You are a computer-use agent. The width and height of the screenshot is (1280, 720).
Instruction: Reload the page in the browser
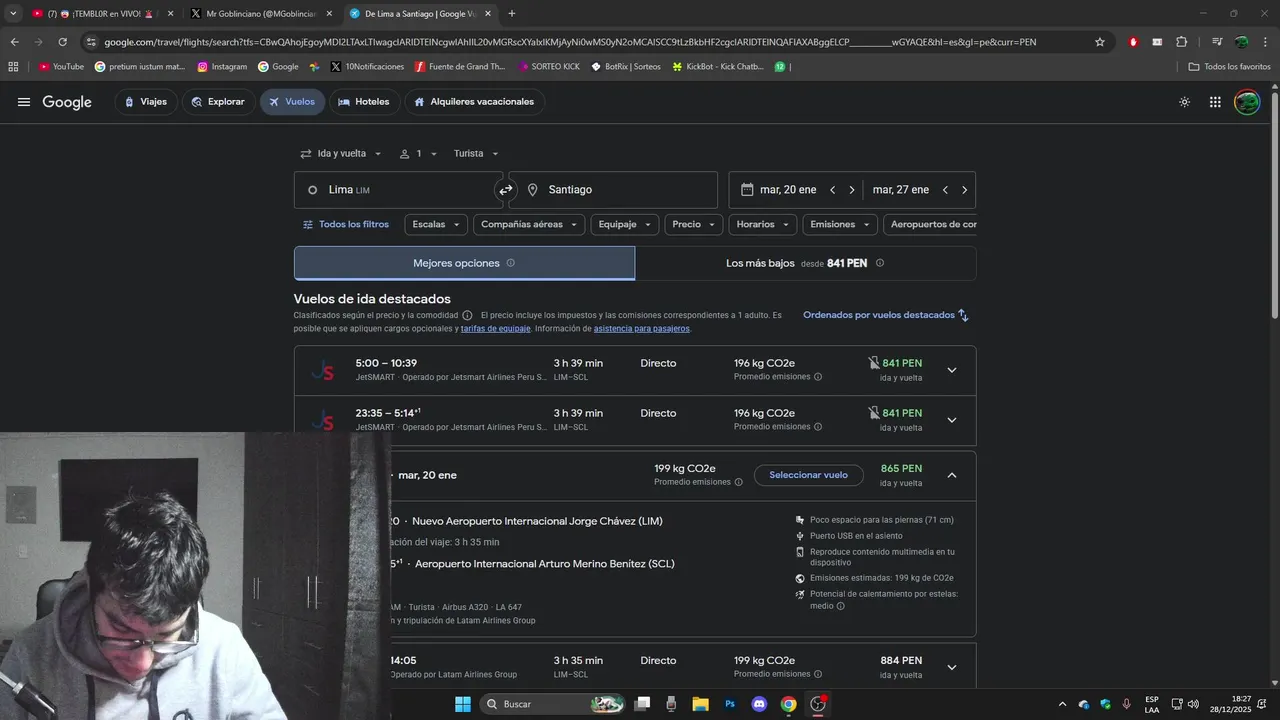62,42
